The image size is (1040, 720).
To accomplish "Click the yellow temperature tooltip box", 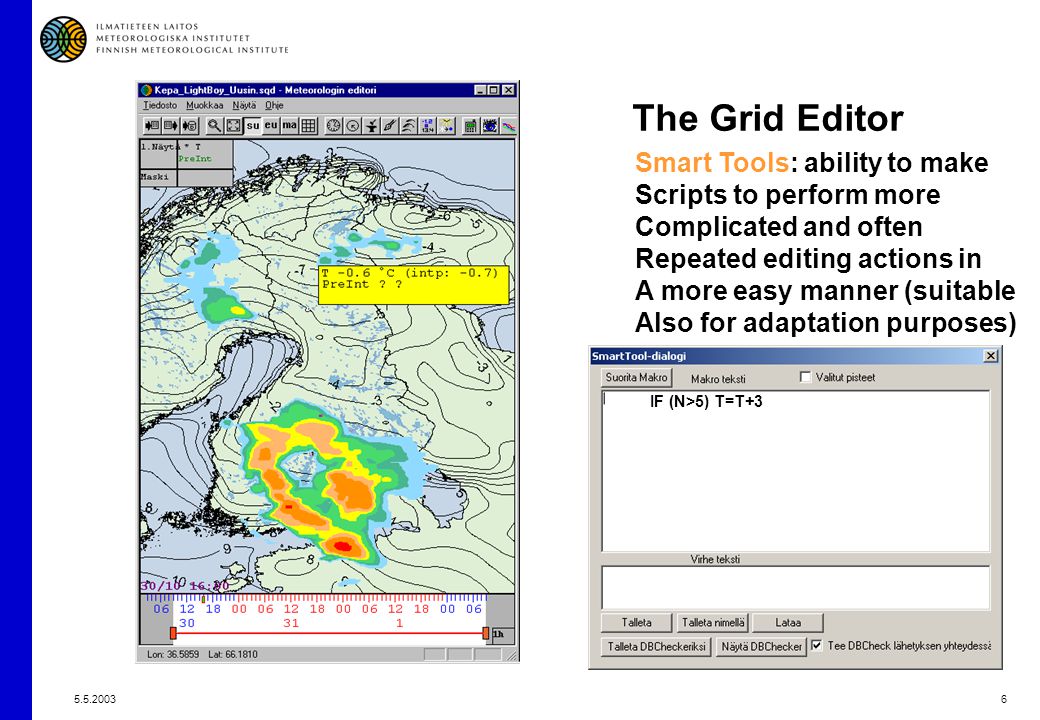I will (x=414, y=284).
